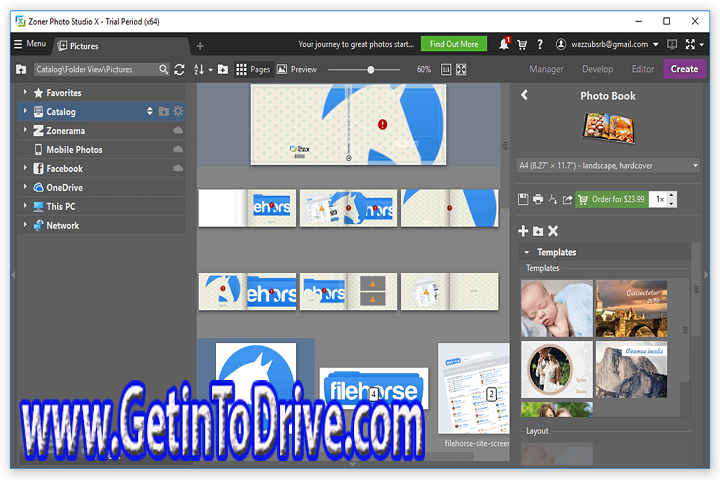Go back with Photo Book arrow
720x480 pixels.
click(524, 95)
